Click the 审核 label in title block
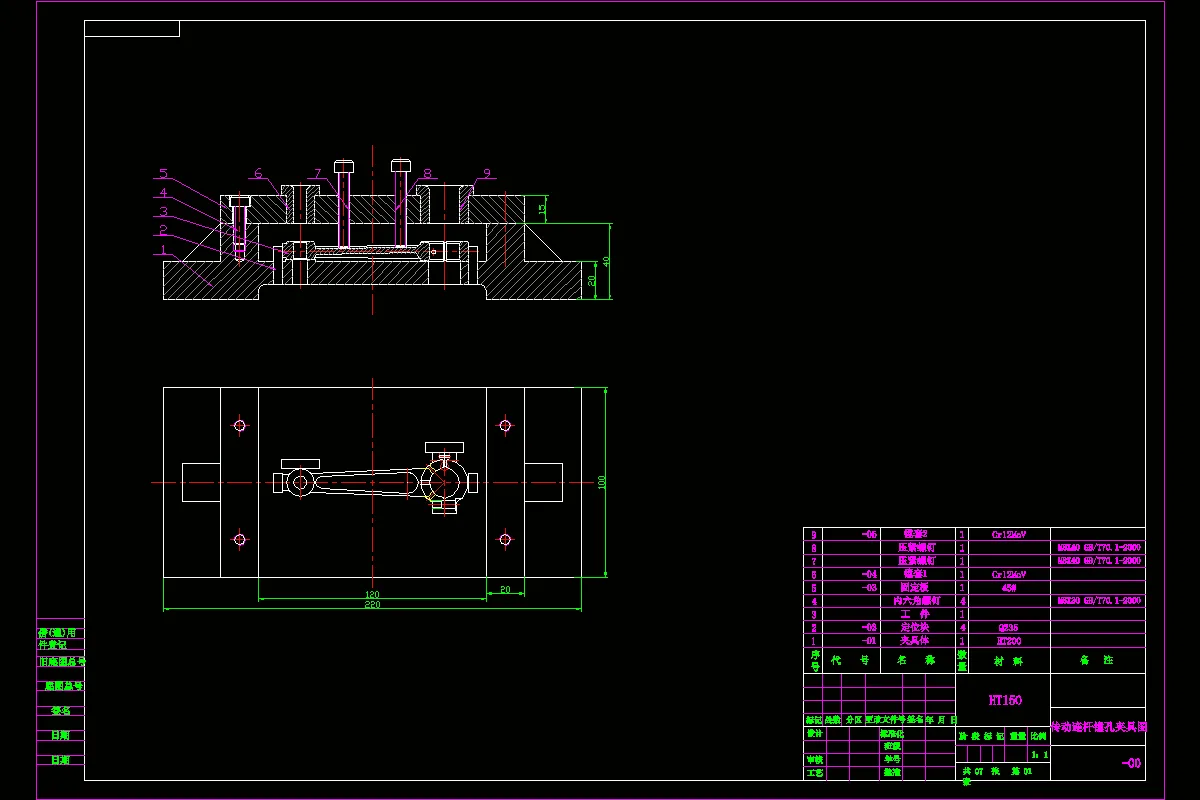Viewport: 1200px width, 800px height. coord(815,760)
